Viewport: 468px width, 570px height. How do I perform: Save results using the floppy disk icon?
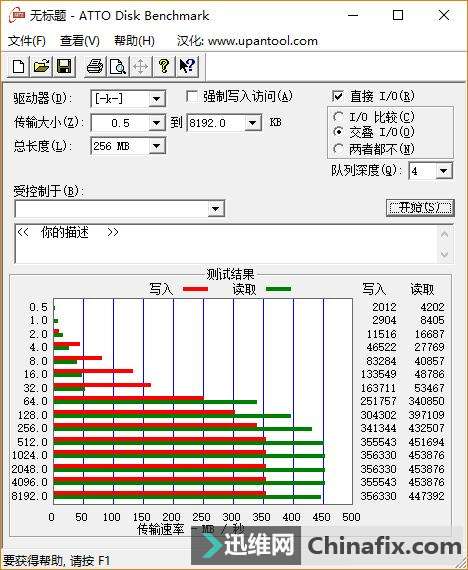(64, 67)
